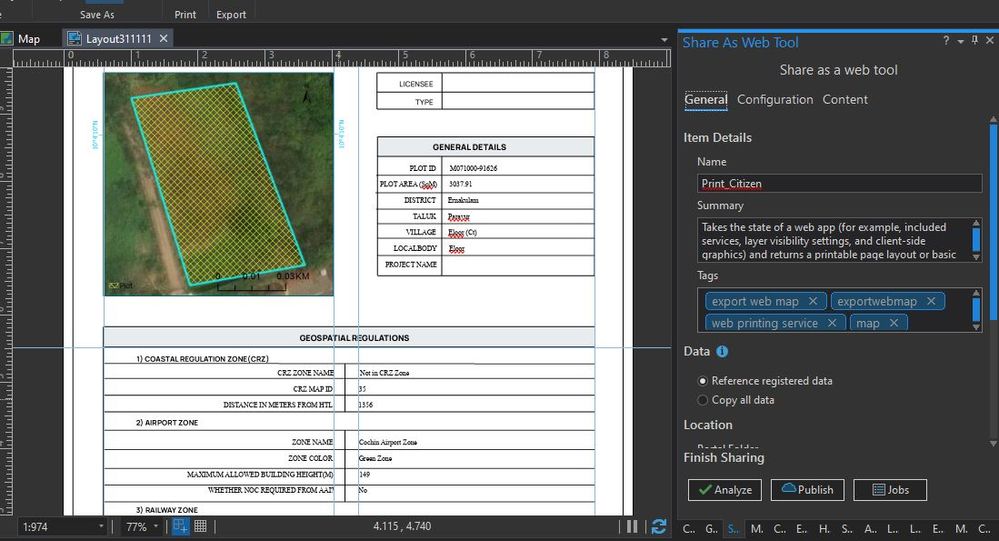The height and width of the screenshot is (541, 999).
Task: Select 'Reference registered data' option
Action: pyautogui.click(x=703, y=381)
